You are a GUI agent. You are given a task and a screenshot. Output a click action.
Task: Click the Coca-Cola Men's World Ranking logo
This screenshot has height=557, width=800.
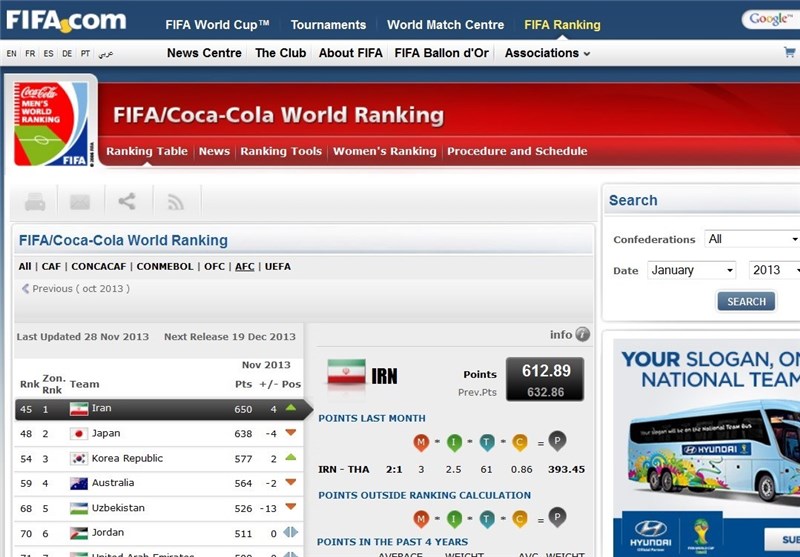52,124
